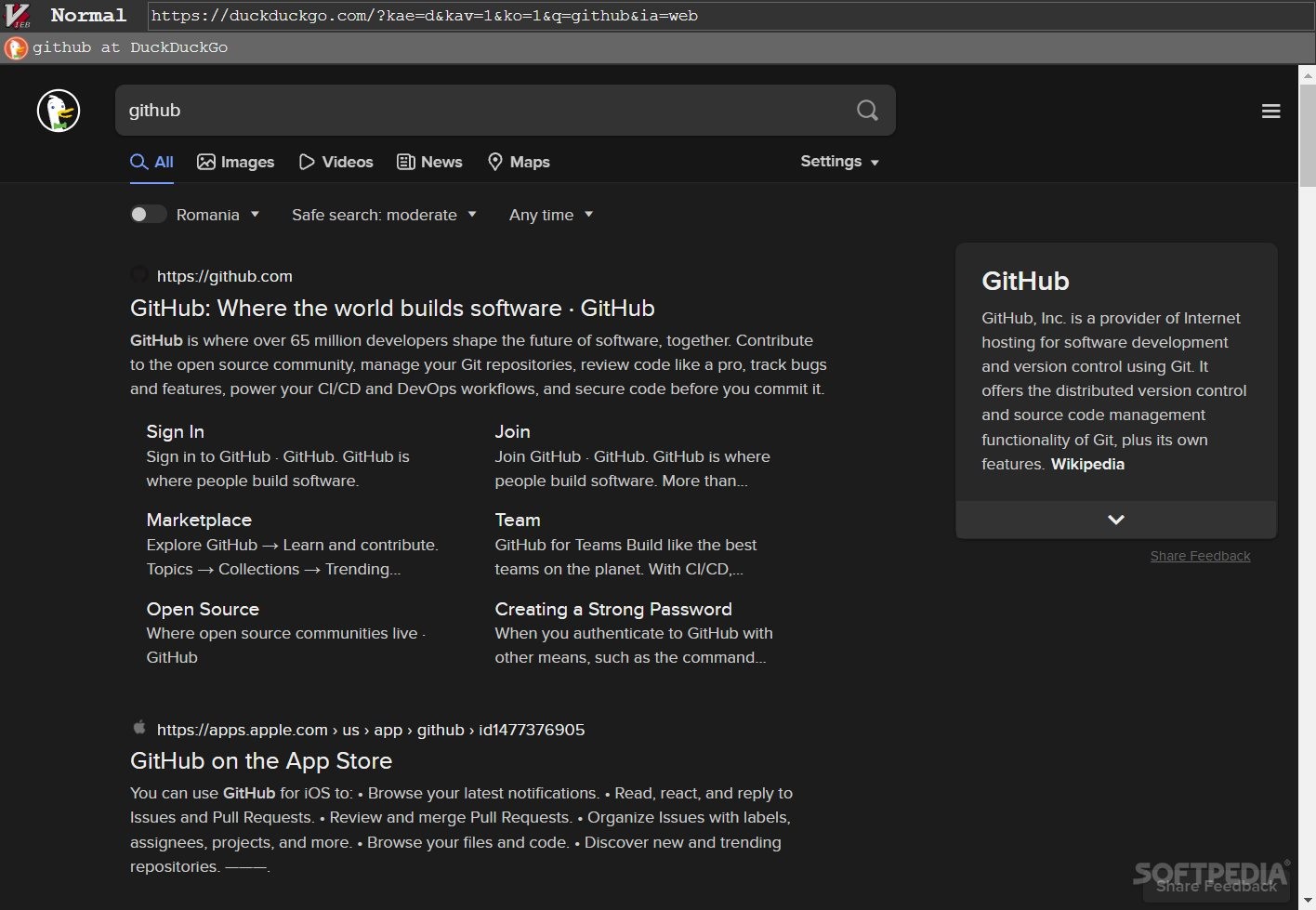Image resolution: width=1316 pixels, height=910 pixels.
Task: Open the Wikipedia link in info panel
Action: [1087, 464]
